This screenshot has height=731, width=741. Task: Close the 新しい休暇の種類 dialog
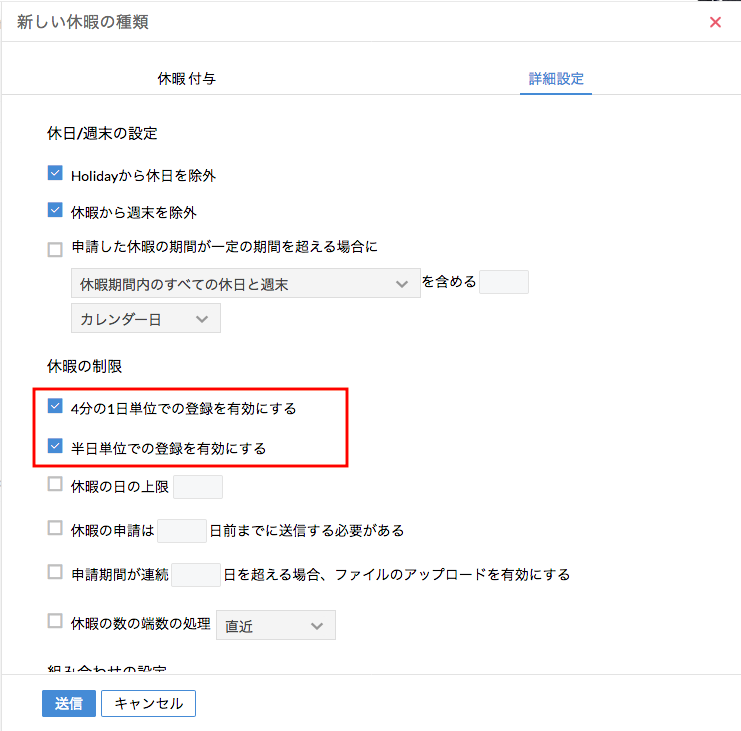pyautogui.click(x=715, y=22)
